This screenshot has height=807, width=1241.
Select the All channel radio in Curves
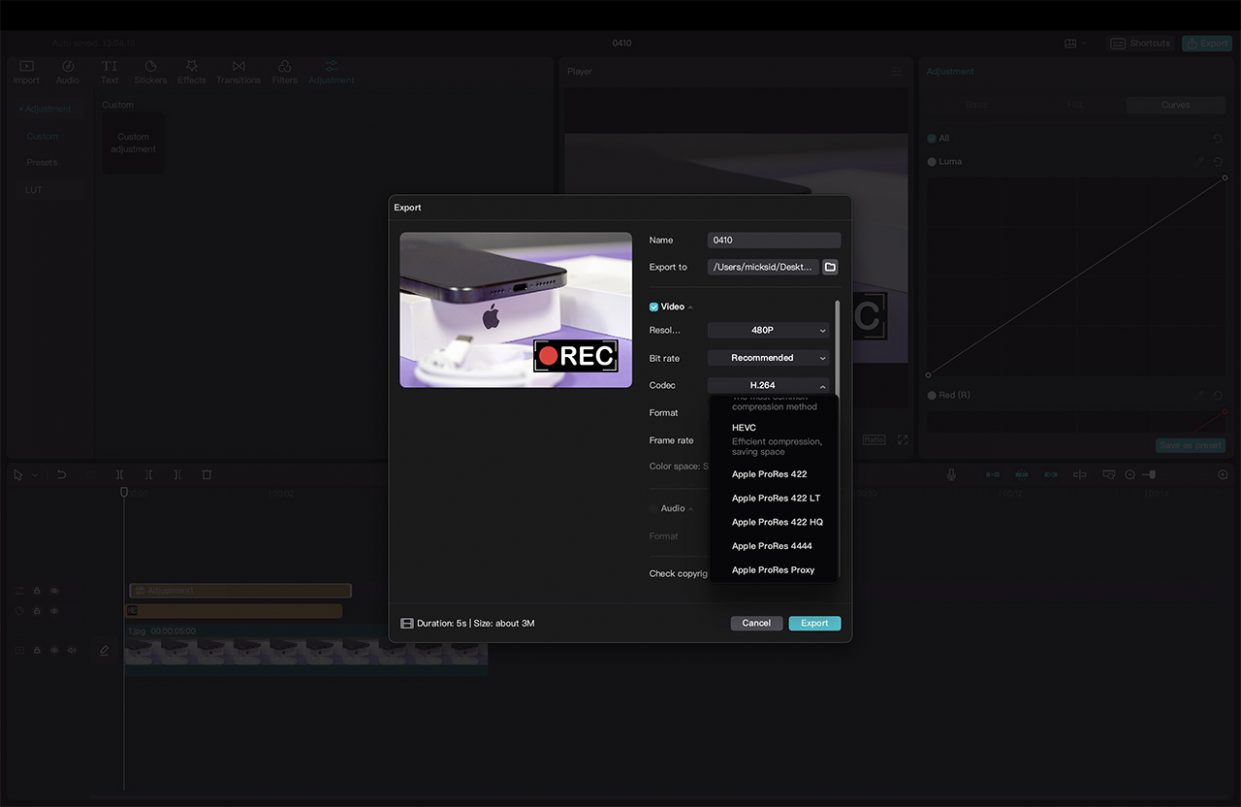click(x=932, y=138)
